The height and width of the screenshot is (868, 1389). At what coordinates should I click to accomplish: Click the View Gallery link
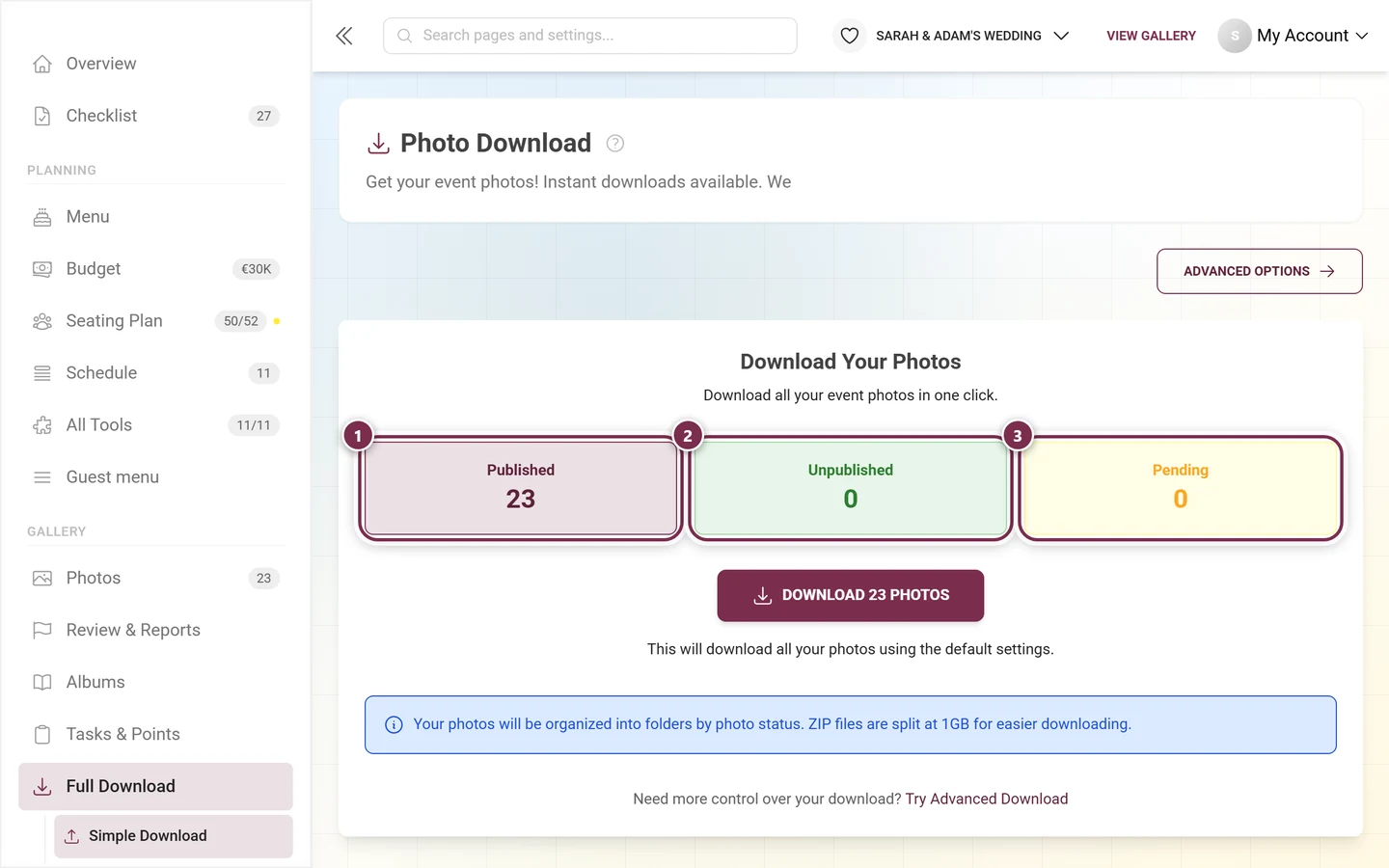pos(1151,36)
